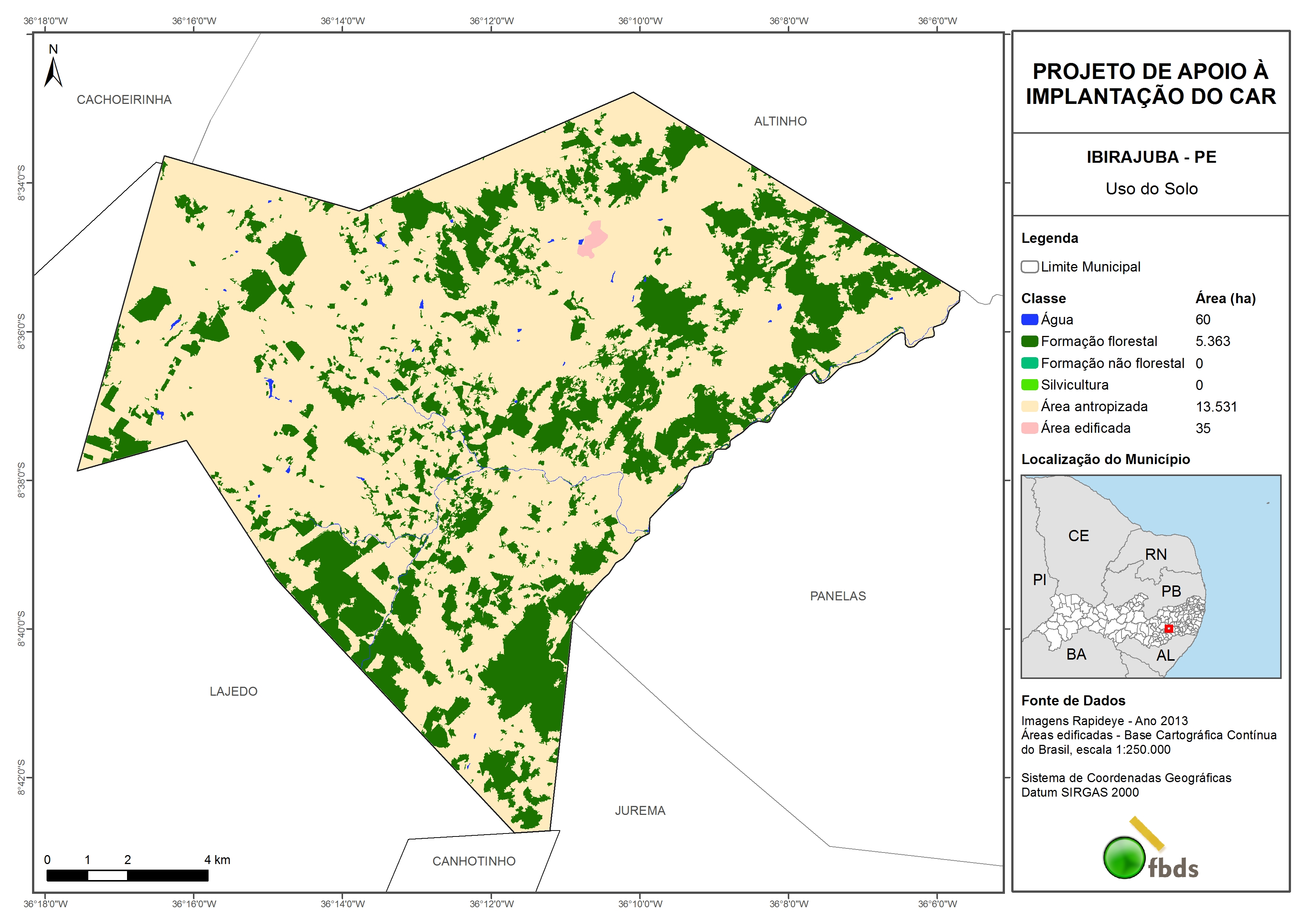Click the CACHOEIRINHA municipality label
1307x924 pixels.
124,100
